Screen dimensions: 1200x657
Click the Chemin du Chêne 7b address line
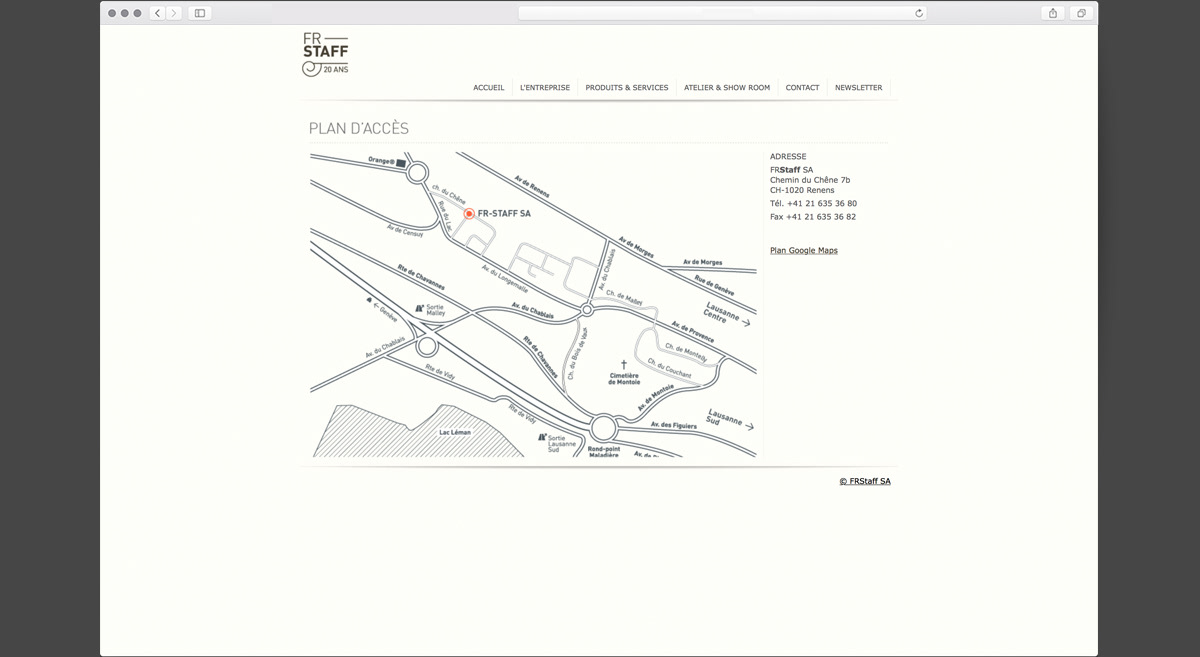tap(810, 180)
